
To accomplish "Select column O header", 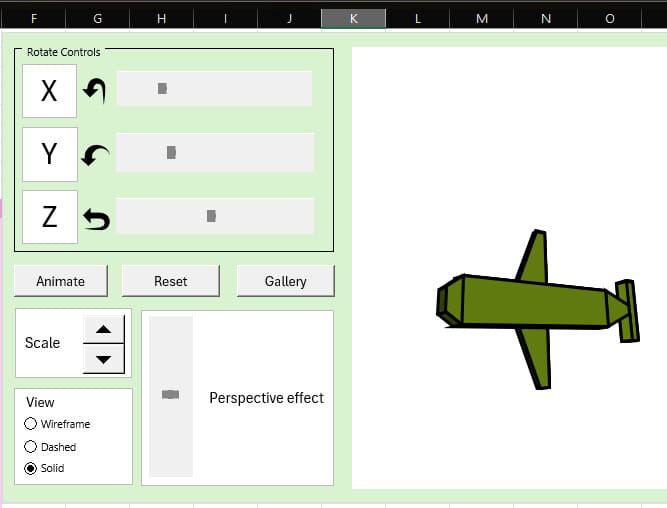I will coord(610,18).
